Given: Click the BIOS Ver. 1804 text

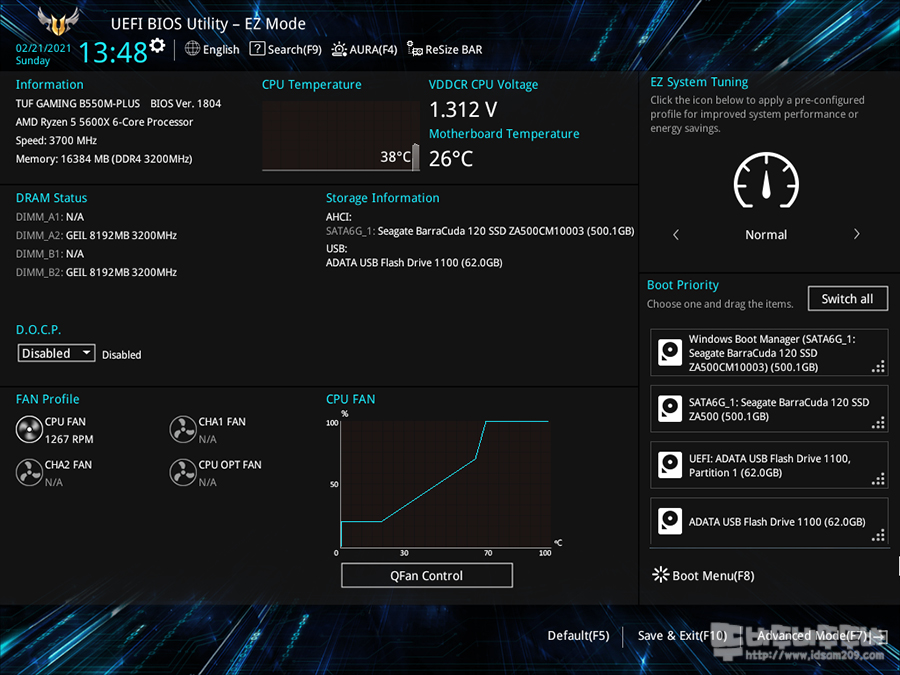Looking at the screenshot, I should click(185, 103).
